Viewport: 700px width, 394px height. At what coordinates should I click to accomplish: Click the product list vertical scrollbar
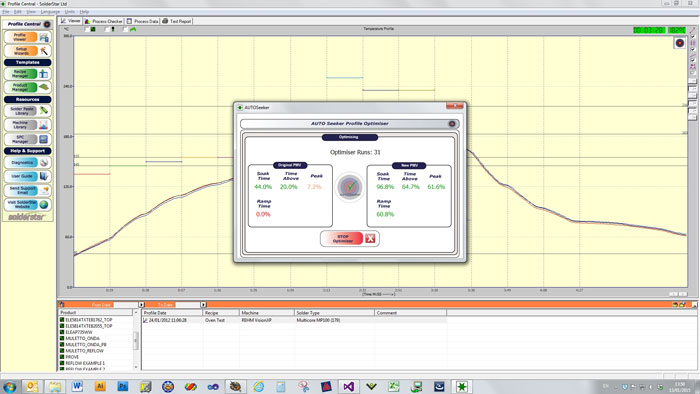pyautogui.click(x=136, y=340)
